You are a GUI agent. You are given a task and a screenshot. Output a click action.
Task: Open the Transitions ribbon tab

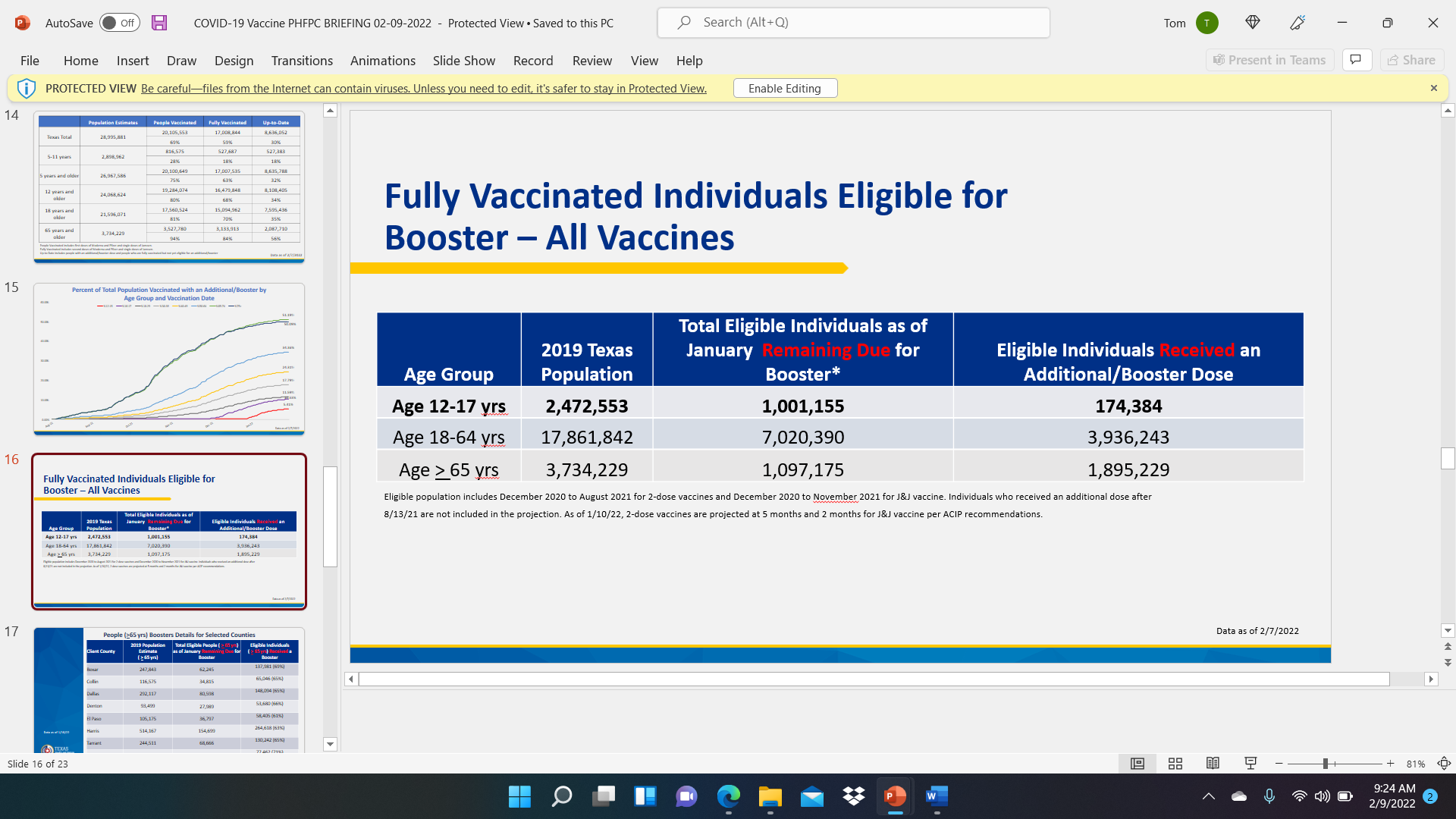302,61
